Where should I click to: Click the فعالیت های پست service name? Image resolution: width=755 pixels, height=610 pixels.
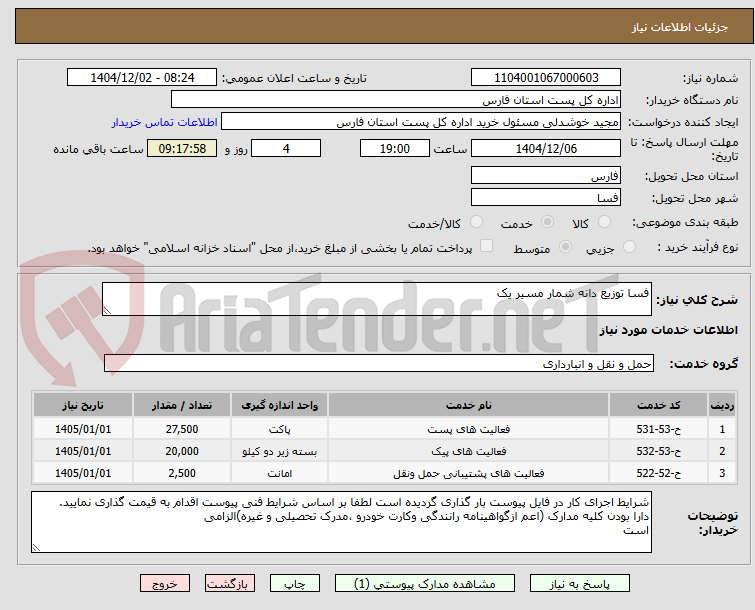(469, 429)
